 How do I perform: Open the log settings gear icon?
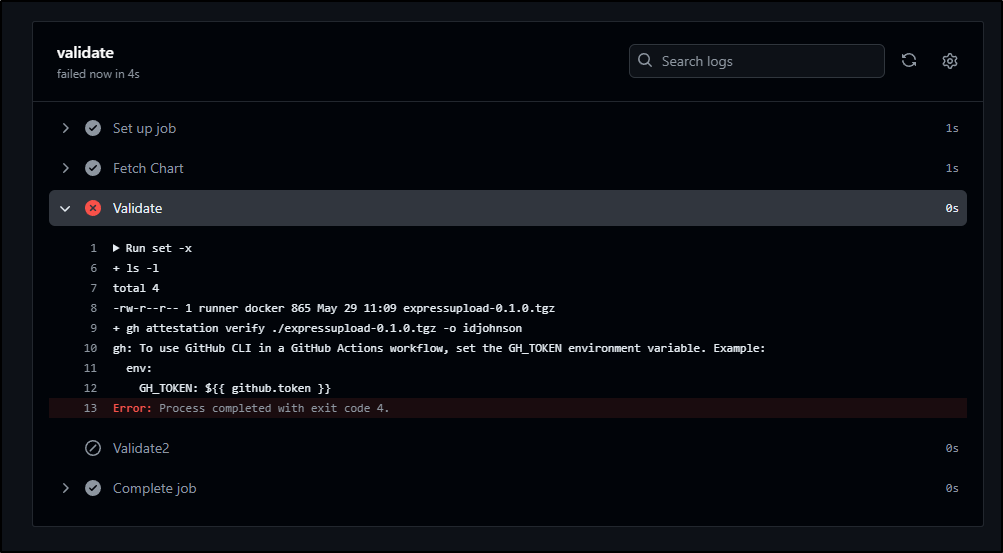pyautogui.click(x=950, y=61)
